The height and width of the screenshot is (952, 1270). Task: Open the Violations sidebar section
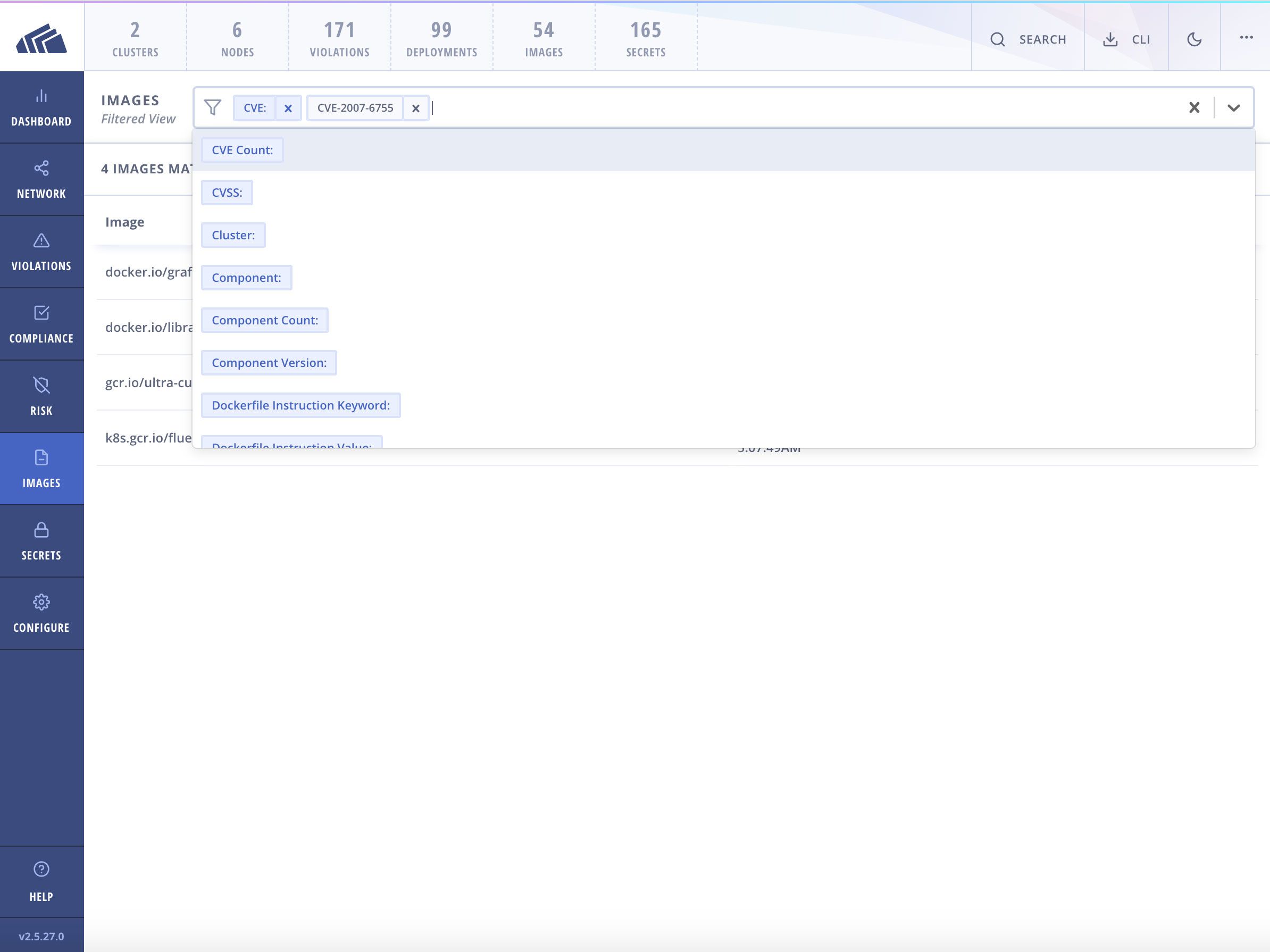41,252
